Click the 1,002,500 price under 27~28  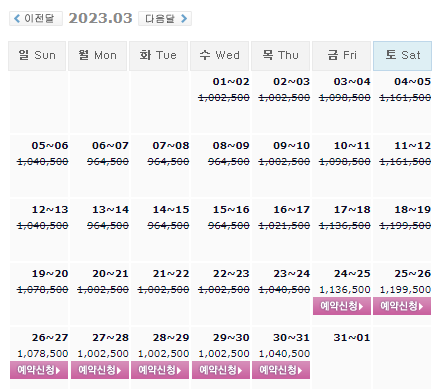click(x=103, y=354)
